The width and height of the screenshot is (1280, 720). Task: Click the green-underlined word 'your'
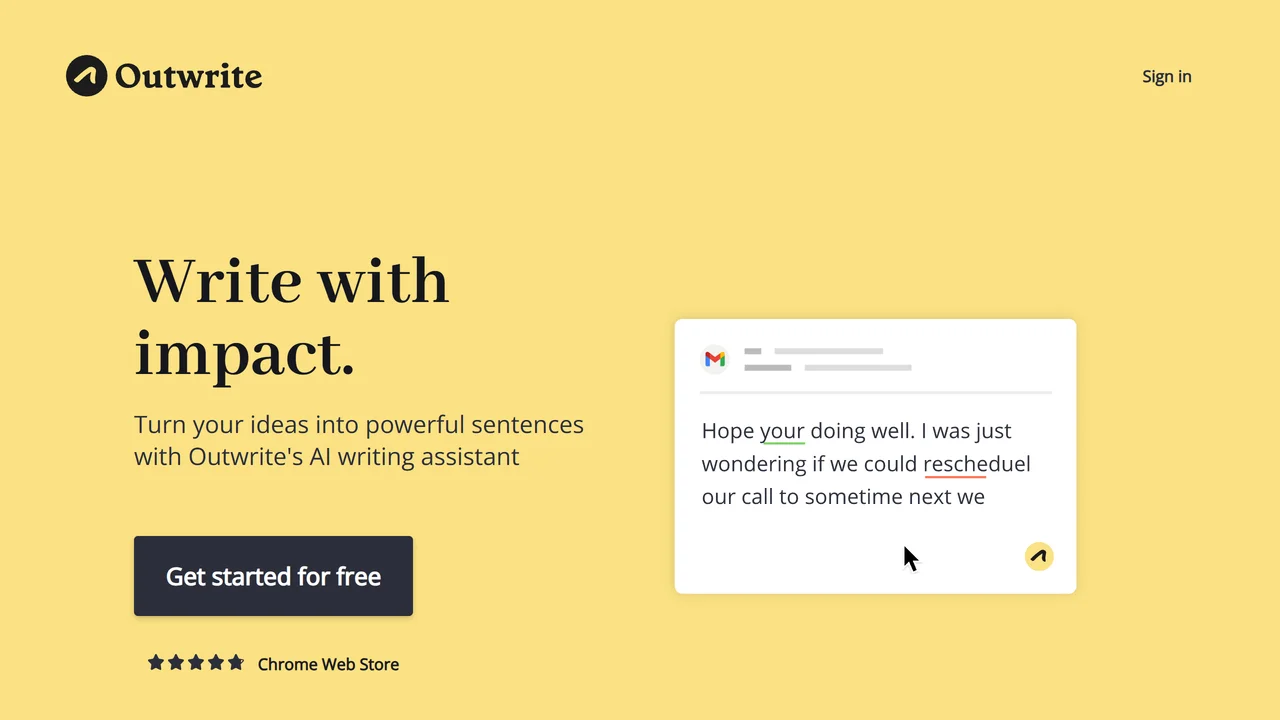click(x=782, y=431)
